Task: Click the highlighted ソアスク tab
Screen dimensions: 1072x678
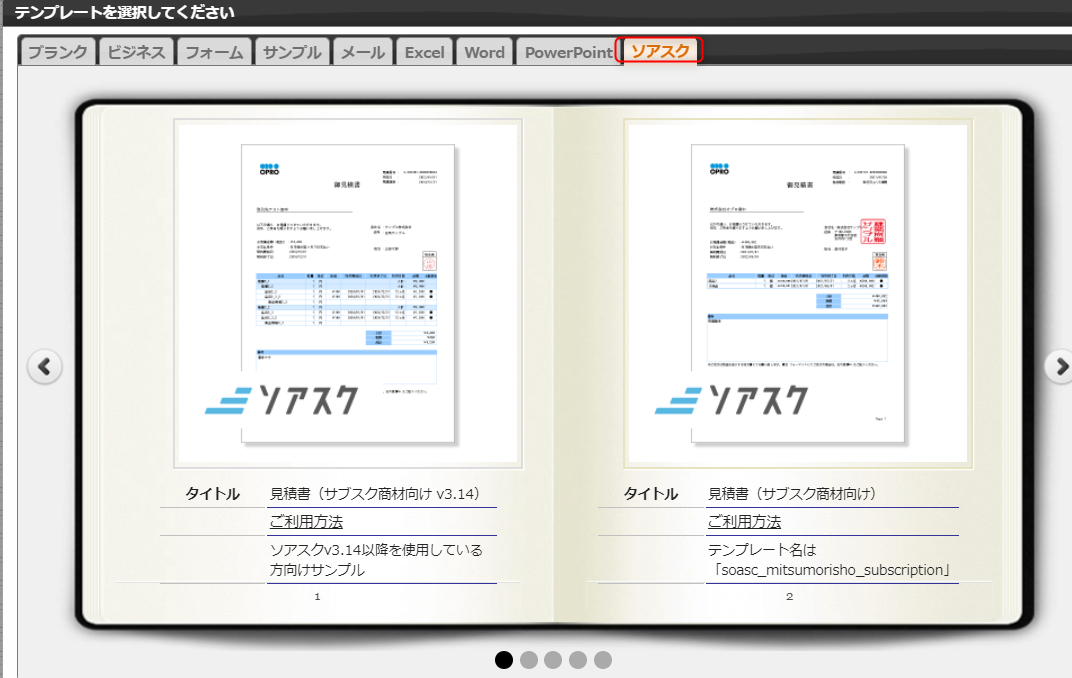Action: click(660, 51)
